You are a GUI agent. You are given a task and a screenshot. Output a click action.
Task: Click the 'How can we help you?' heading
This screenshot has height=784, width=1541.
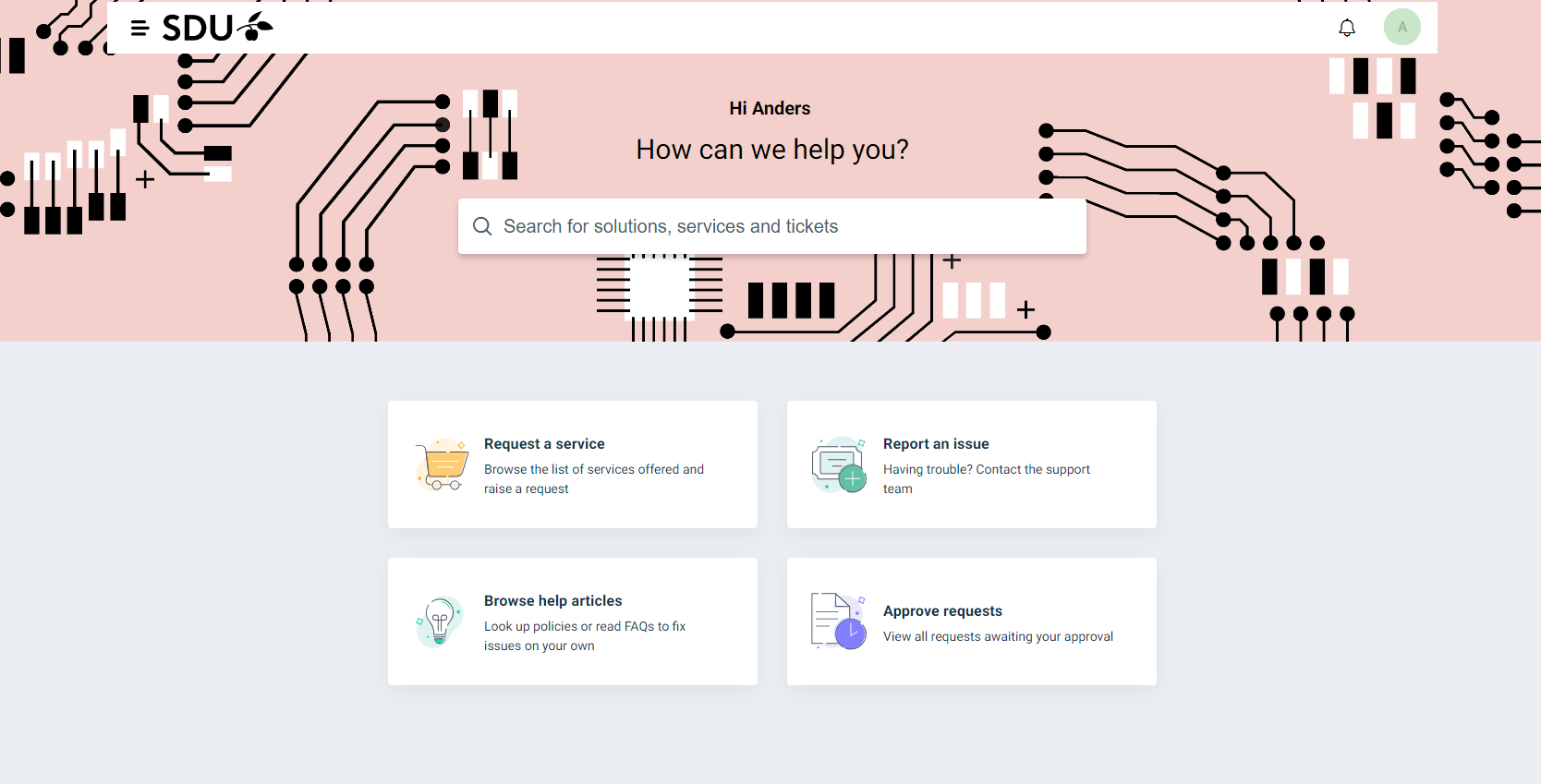772,150
